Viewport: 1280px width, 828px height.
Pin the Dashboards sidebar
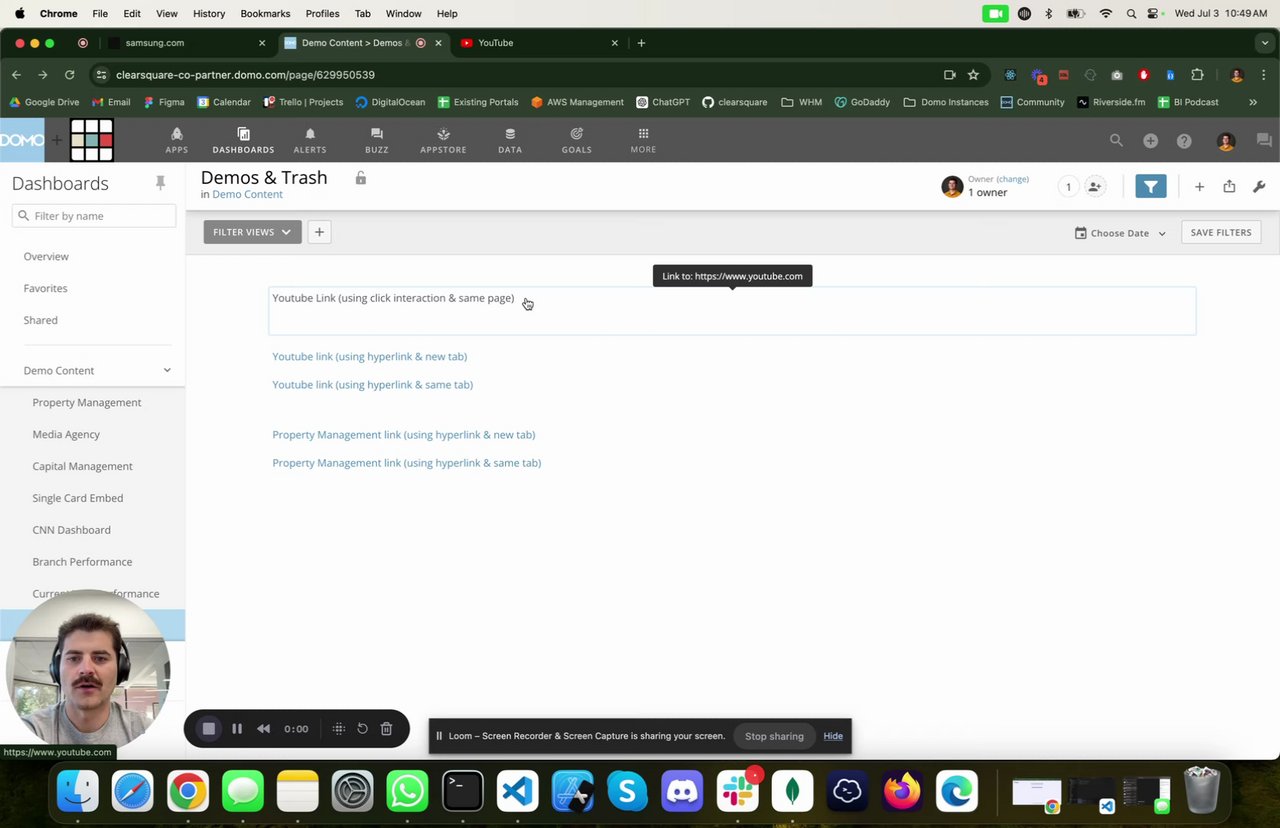point(160,183)
